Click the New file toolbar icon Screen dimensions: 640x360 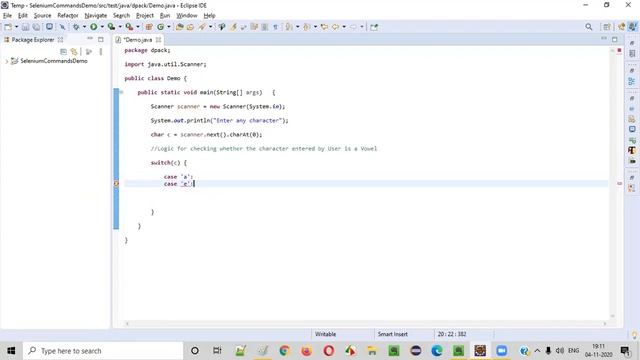click(8, 27)
